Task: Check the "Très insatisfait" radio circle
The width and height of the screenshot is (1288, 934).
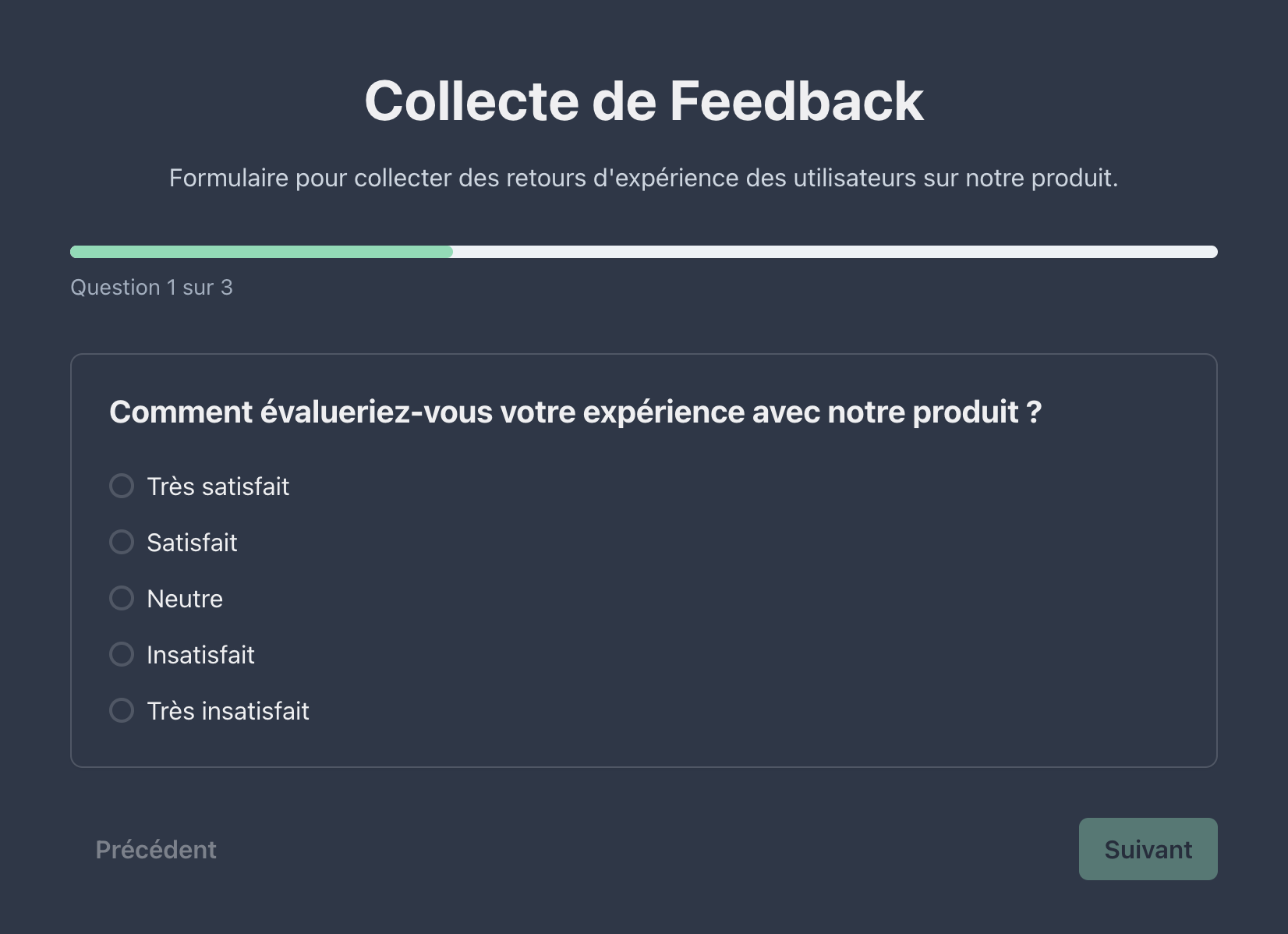Action: 122,710
